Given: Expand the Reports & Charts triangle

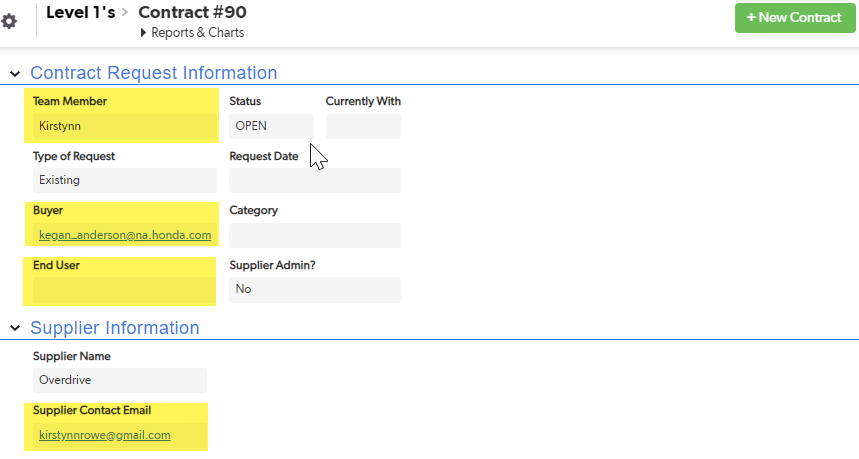Looking at the screenshot, I should pyautogui.click(x=144, y=33).
